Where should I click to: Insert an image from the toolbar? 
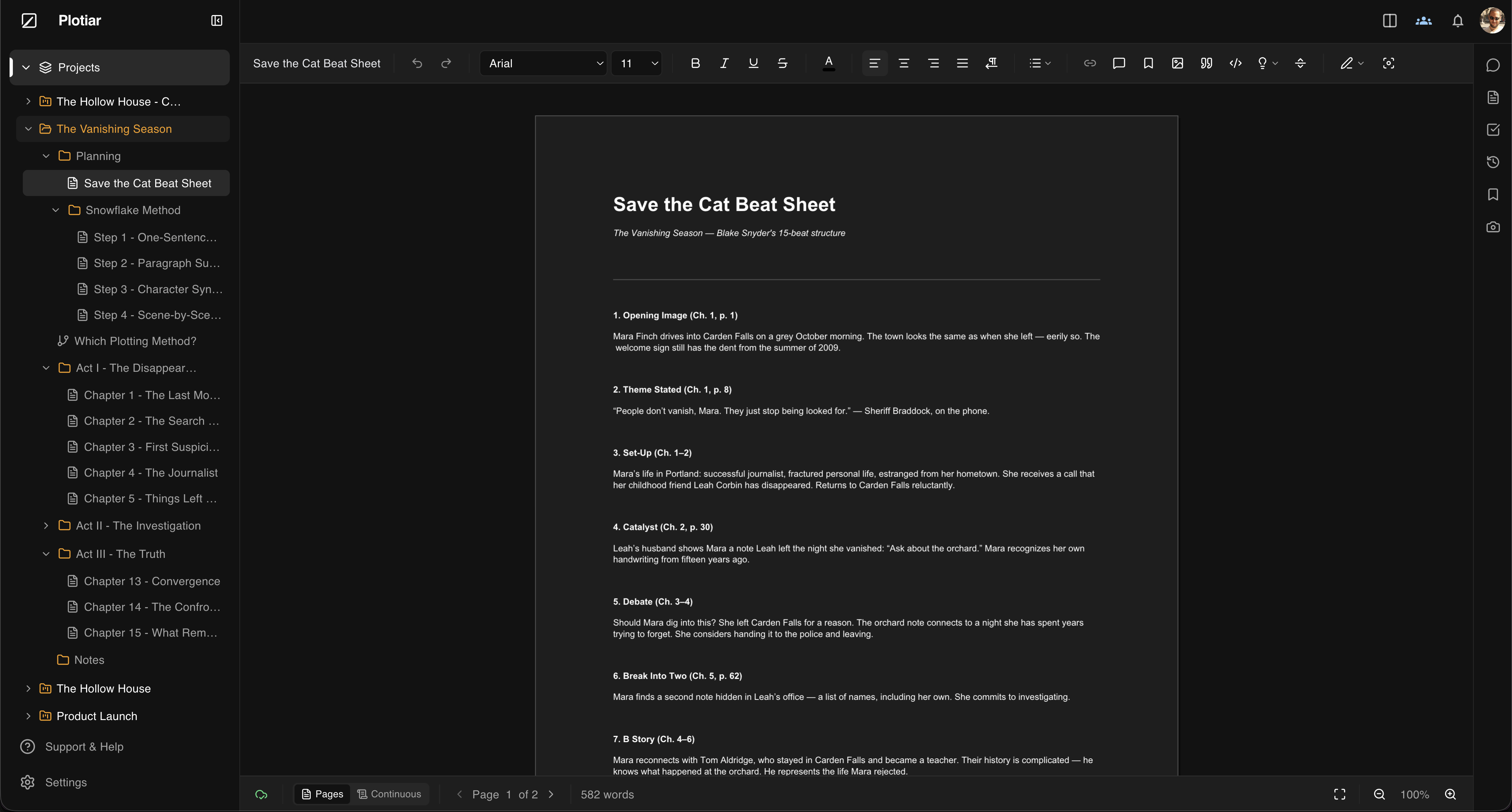click(x=1177, y=63)
